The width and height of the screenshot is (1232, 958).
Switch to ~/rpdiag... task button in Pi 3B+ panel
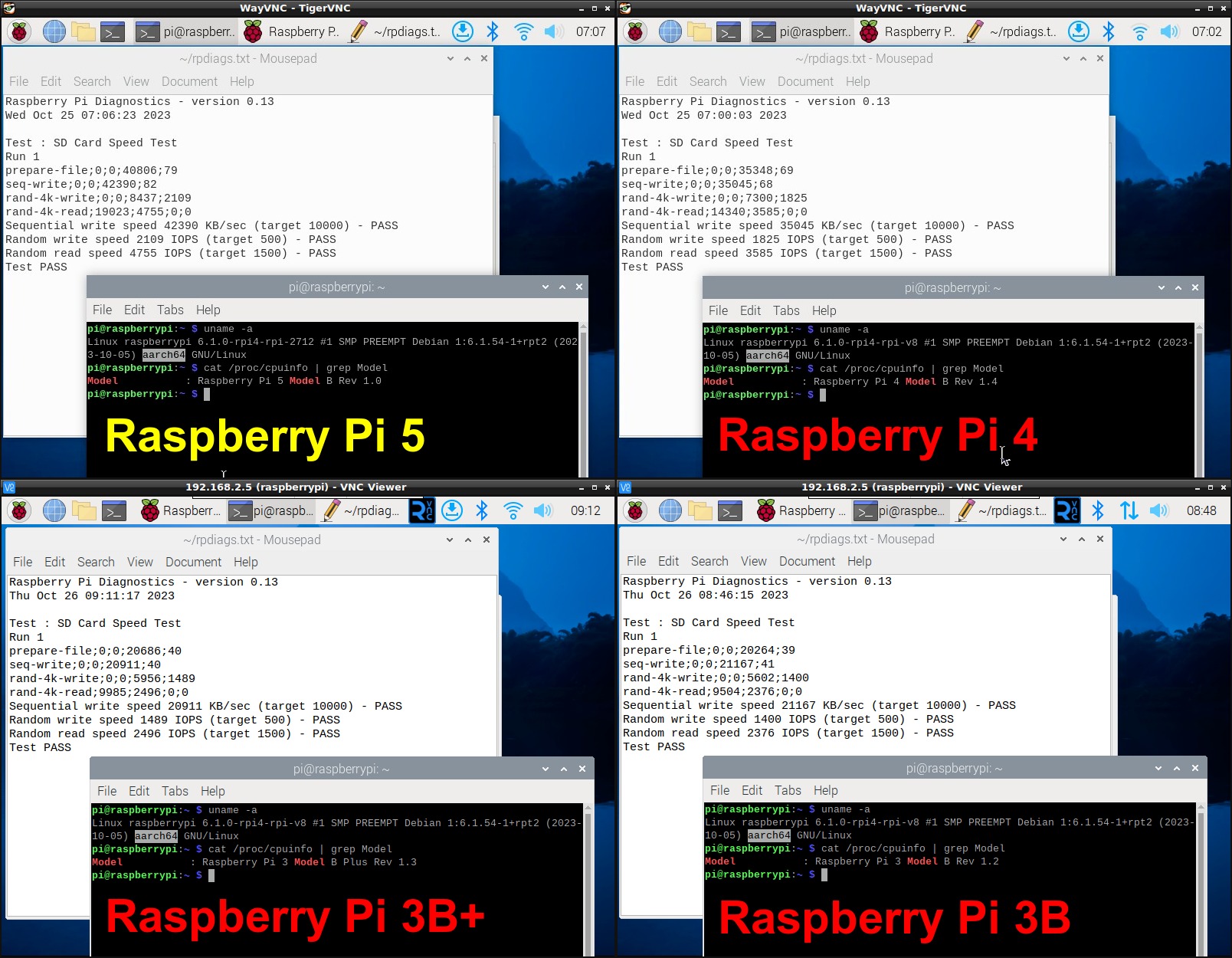click(362, 510)
